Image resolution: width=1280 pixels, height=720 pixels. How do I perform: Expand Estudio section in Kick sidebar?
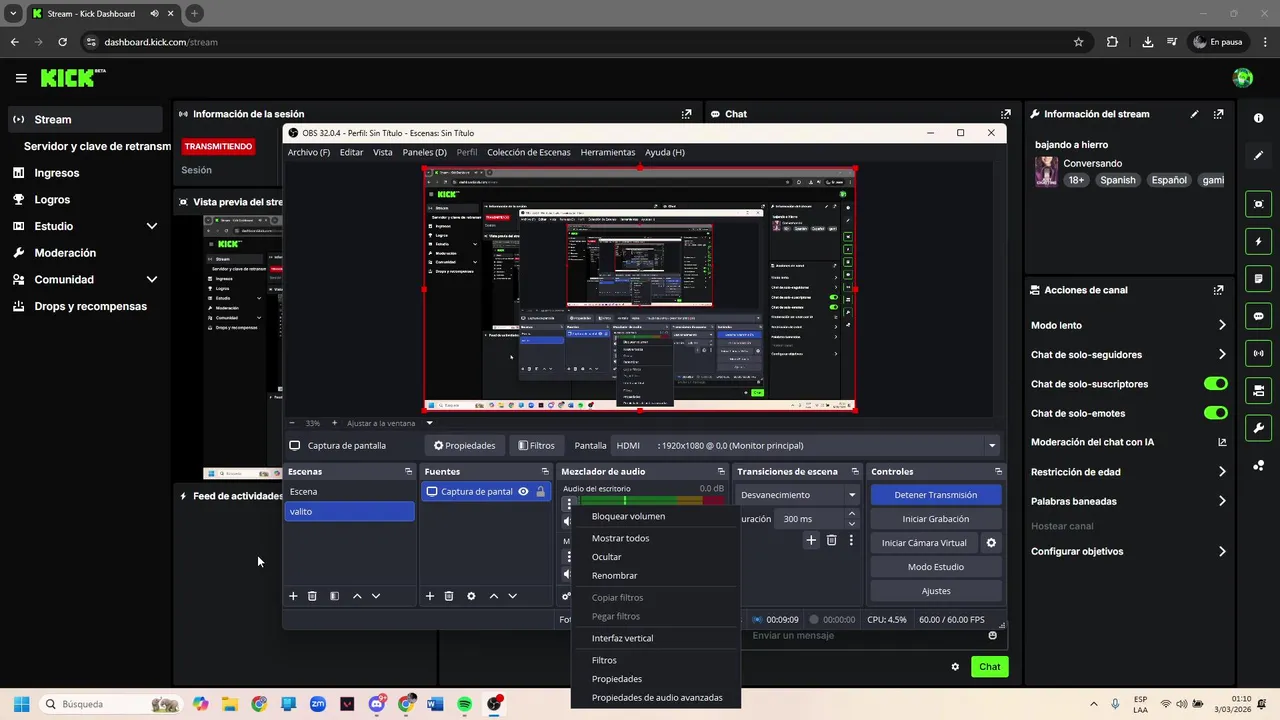152,226
